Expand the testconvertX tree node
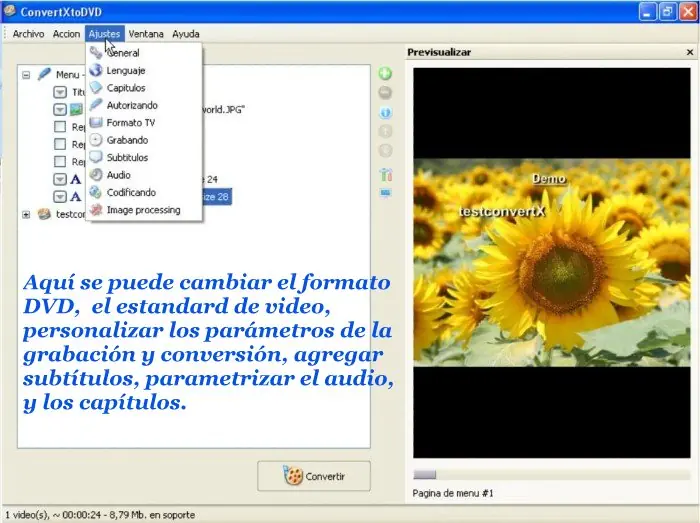 pos(27,214)
